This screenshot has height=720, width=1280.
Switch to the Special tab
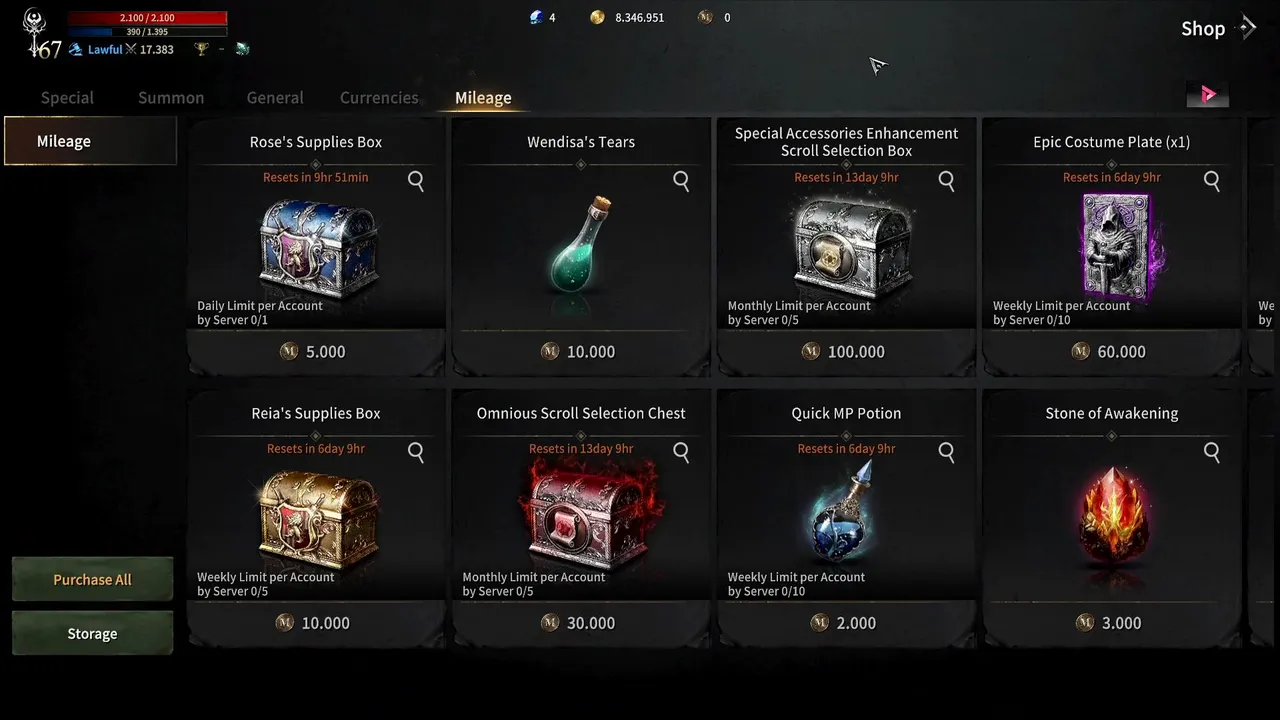point(67,98)
